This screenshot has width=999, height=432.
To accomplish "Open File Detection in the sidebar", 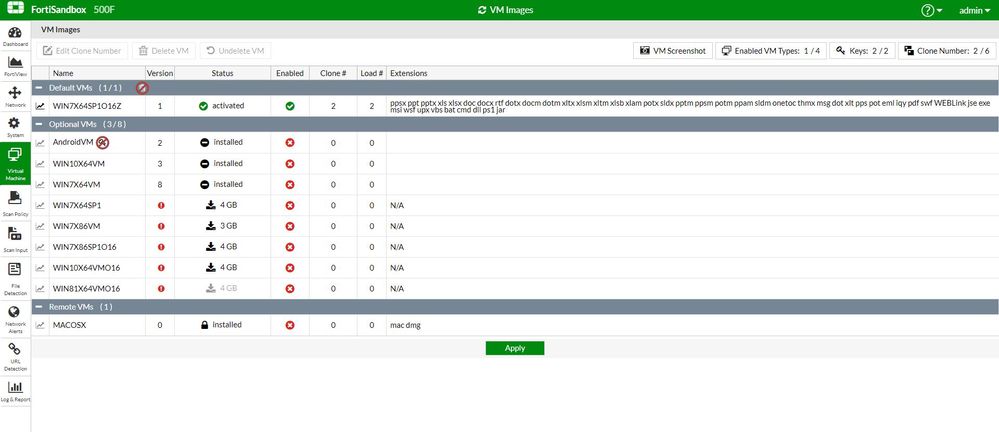I will tap(15, 279).
